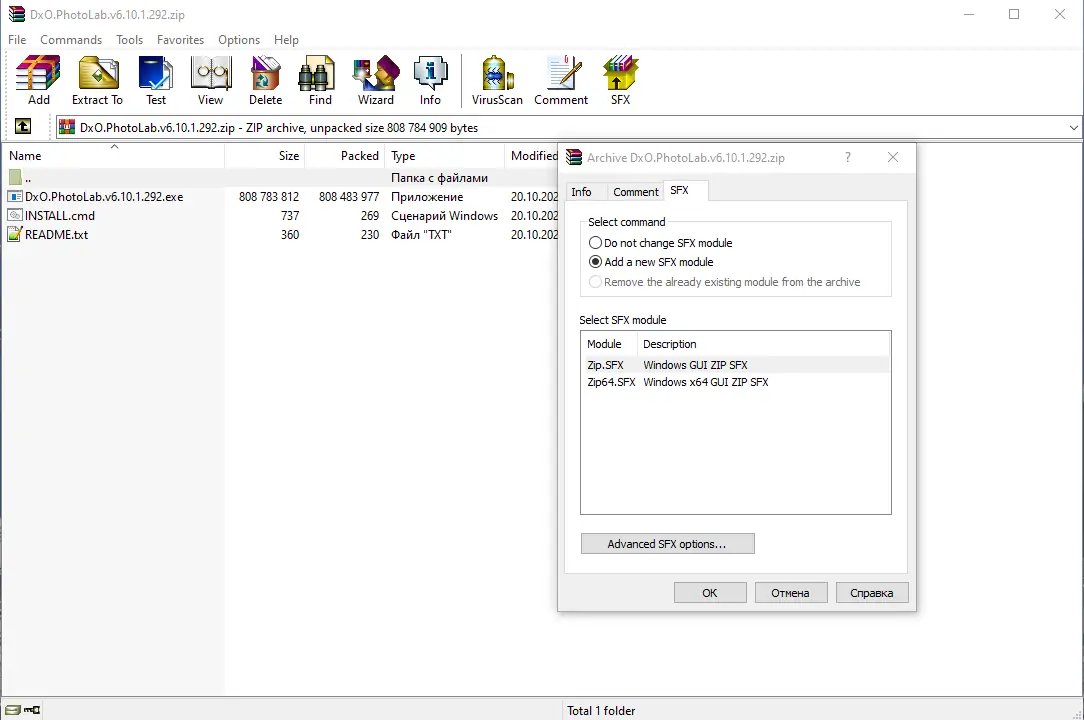Click Advanced SFX options button
This screenshot has height=720, width=1084.
(x=667, y=544)
